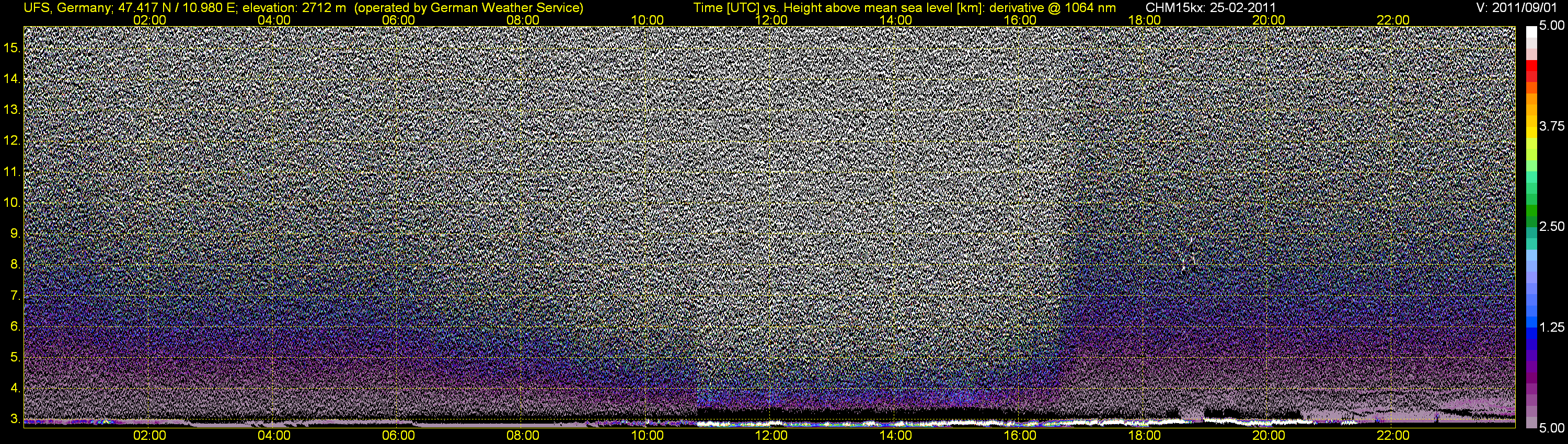Click the top time axis label 16:00
Screen dimensions: 1568x444
[x=1020, y=20]
